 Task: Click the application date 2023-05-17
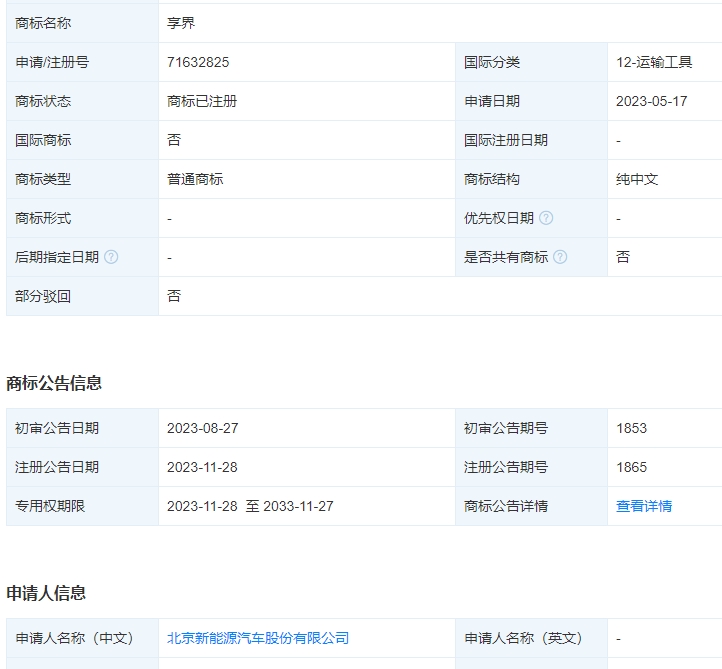[652, 101]
